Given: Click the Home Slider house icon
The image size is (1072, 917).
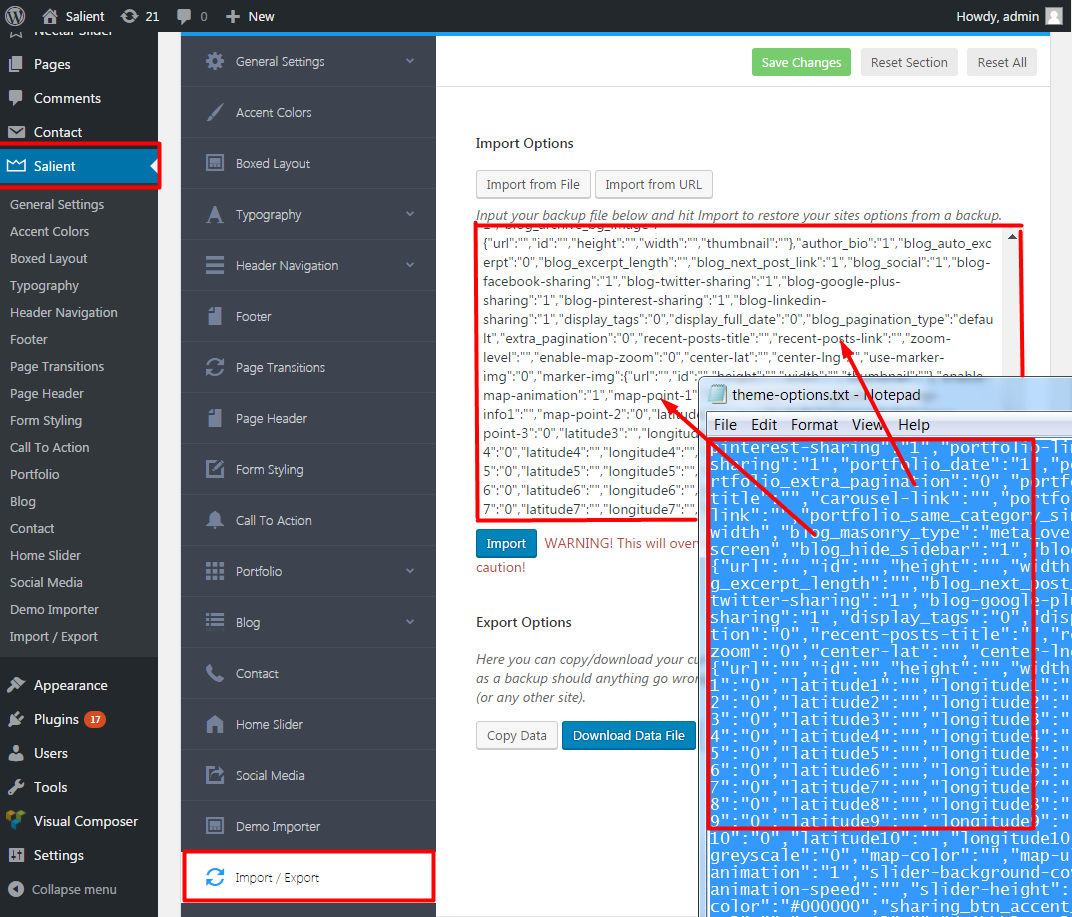Looking at the screenshot, I should (215, 724).
